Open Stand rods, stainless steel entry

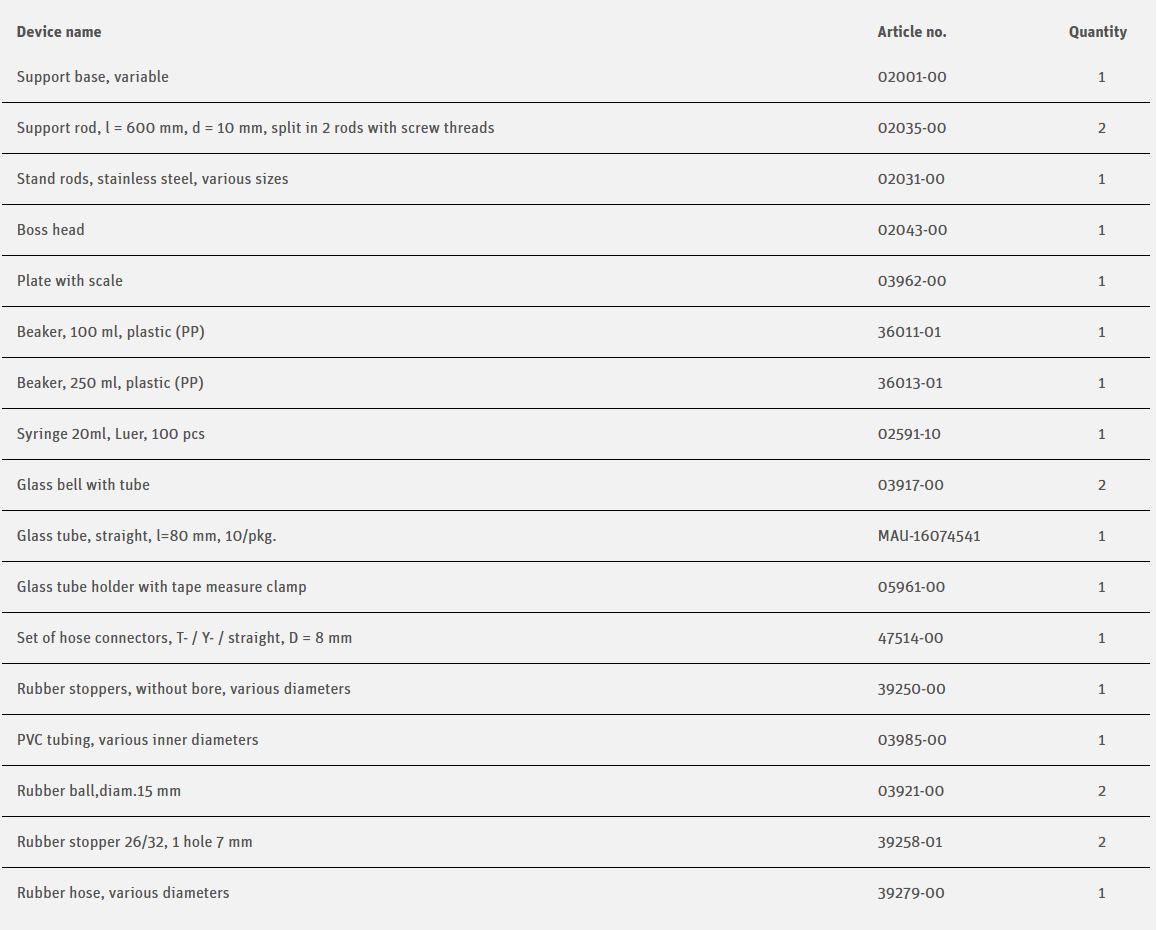(x=152, y=179)
